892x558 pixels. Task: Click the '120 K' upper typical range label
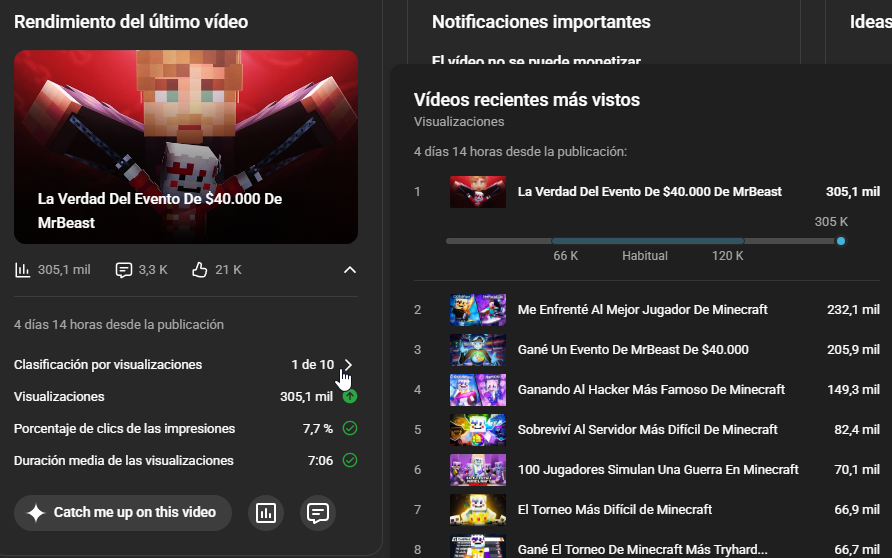(x=728, y=256)
